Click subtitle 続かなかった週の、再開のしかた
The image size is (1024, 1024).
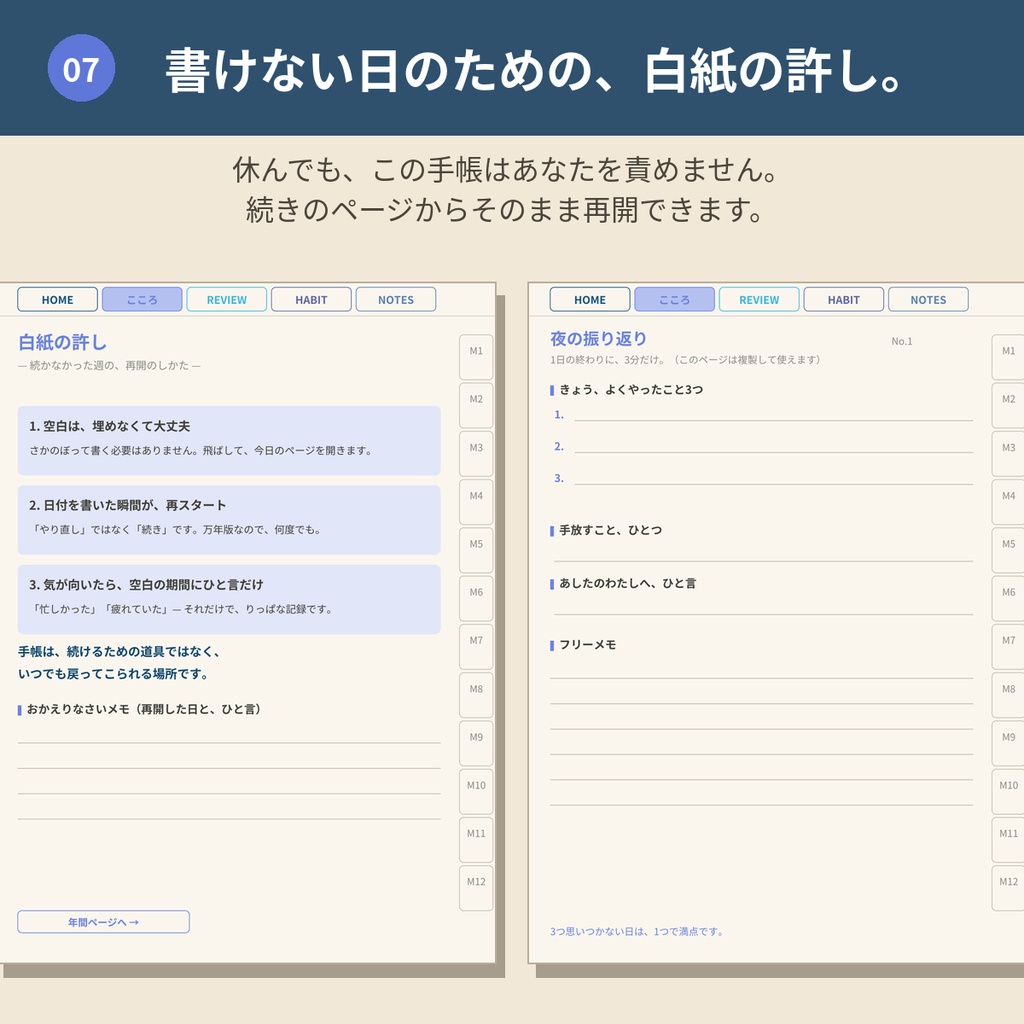tap(109, 365)
